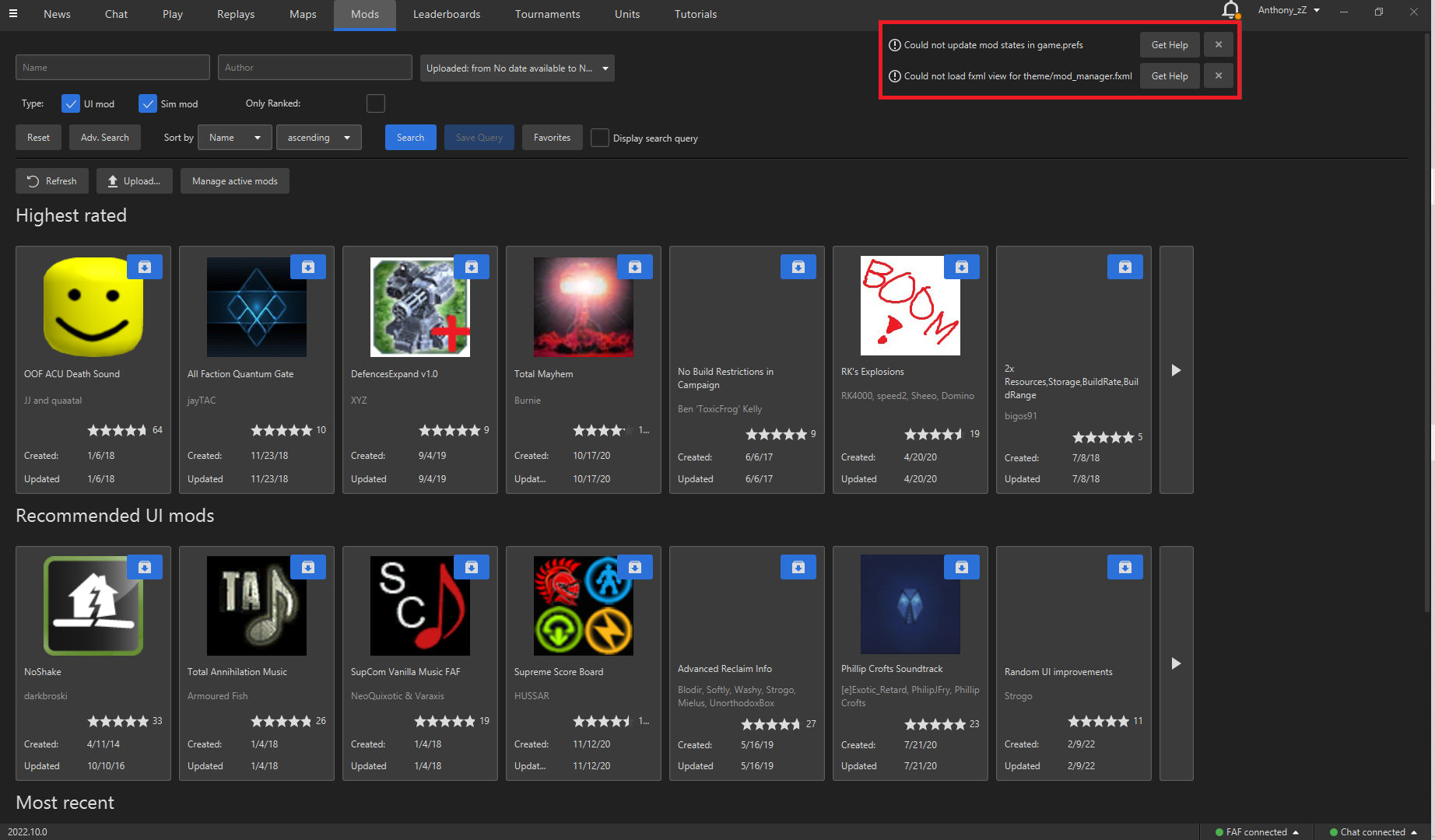Go to the Play tab
Screen dimensions: 1435x840
point(173,14)
